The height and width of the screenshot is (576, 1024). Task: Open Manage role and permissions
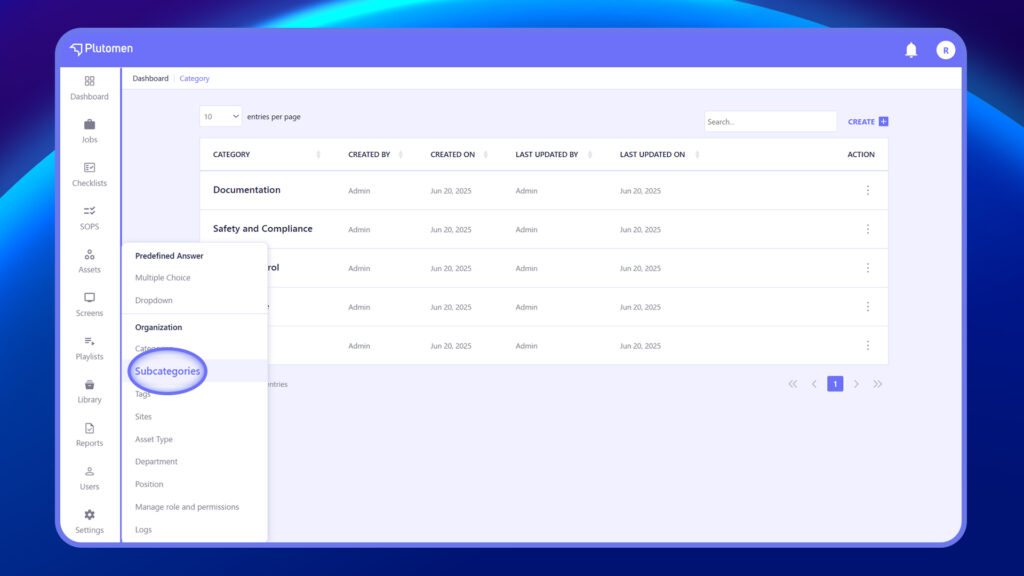click(187, 507)
